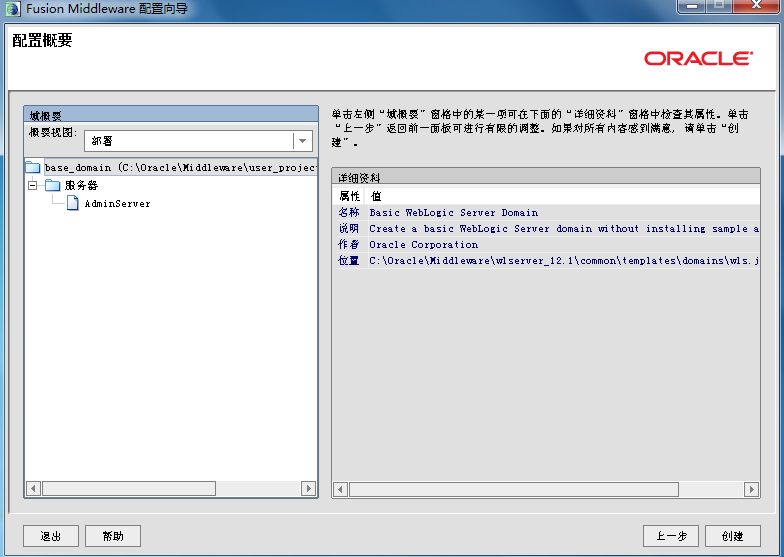Click the 值 column header

tap(376, 196)
